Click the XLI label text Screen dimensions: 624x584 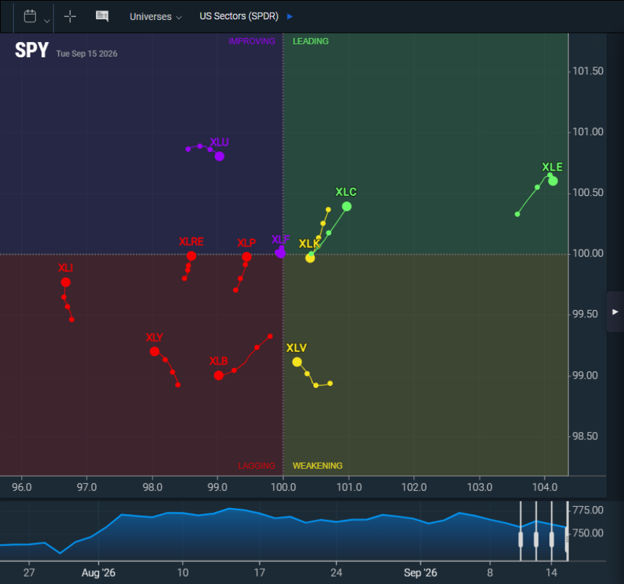point(65,268)
